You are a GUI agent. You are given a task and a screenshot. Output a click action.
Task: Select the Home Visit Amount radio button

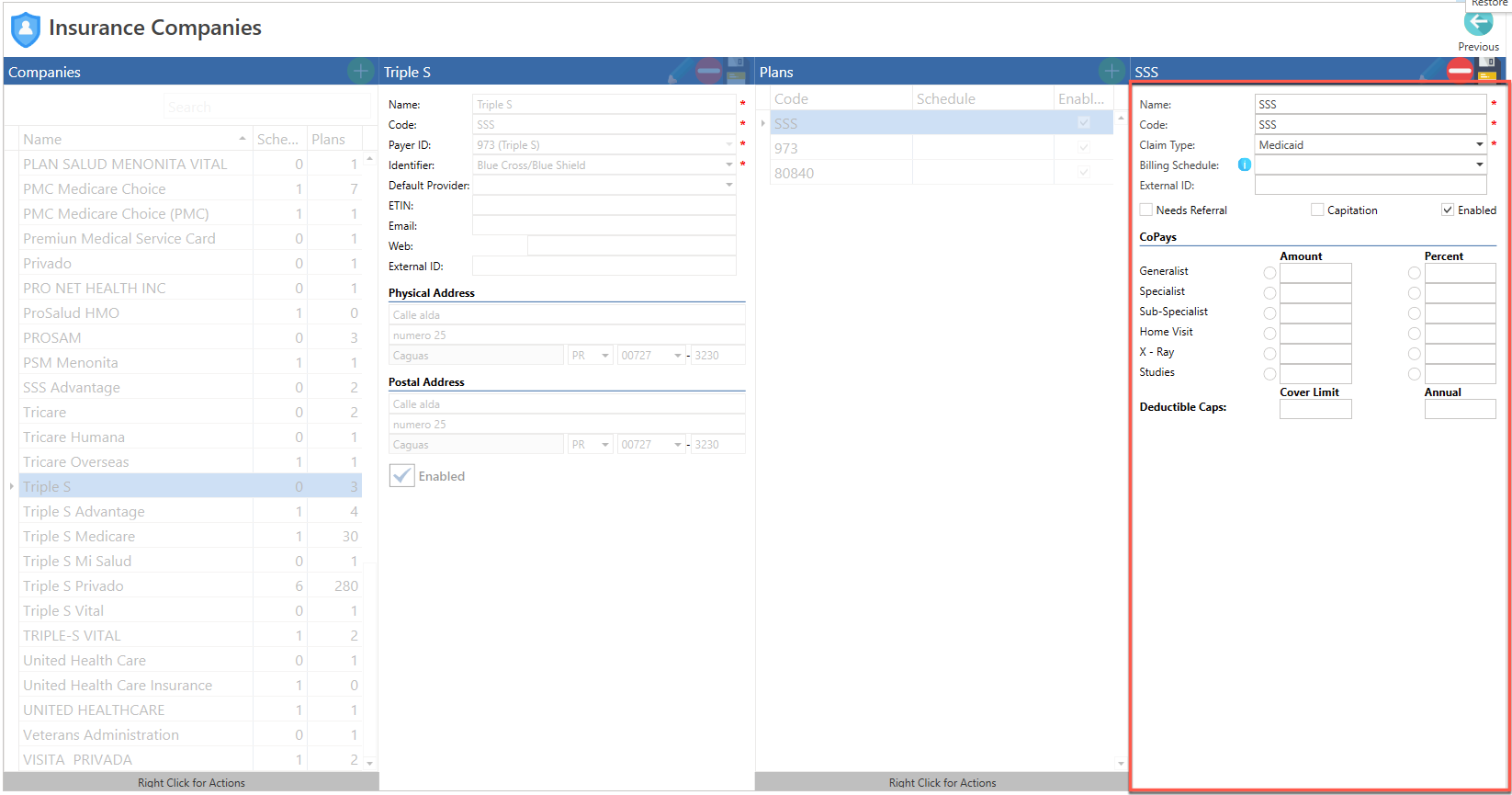1269,334
